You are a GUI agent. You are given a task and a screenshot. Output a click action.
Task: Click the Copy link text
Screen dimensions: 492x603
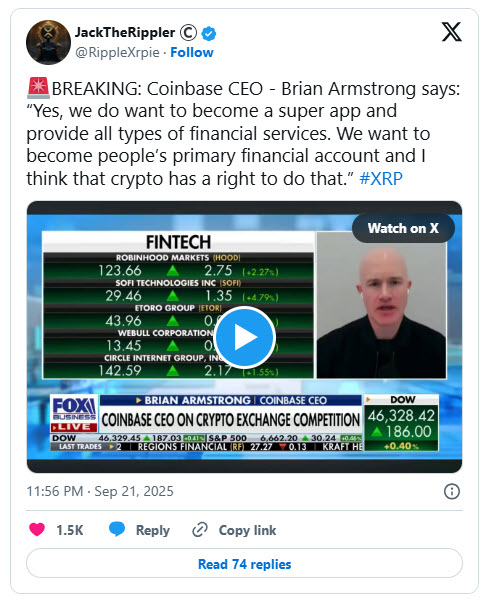tap(247, 530)
